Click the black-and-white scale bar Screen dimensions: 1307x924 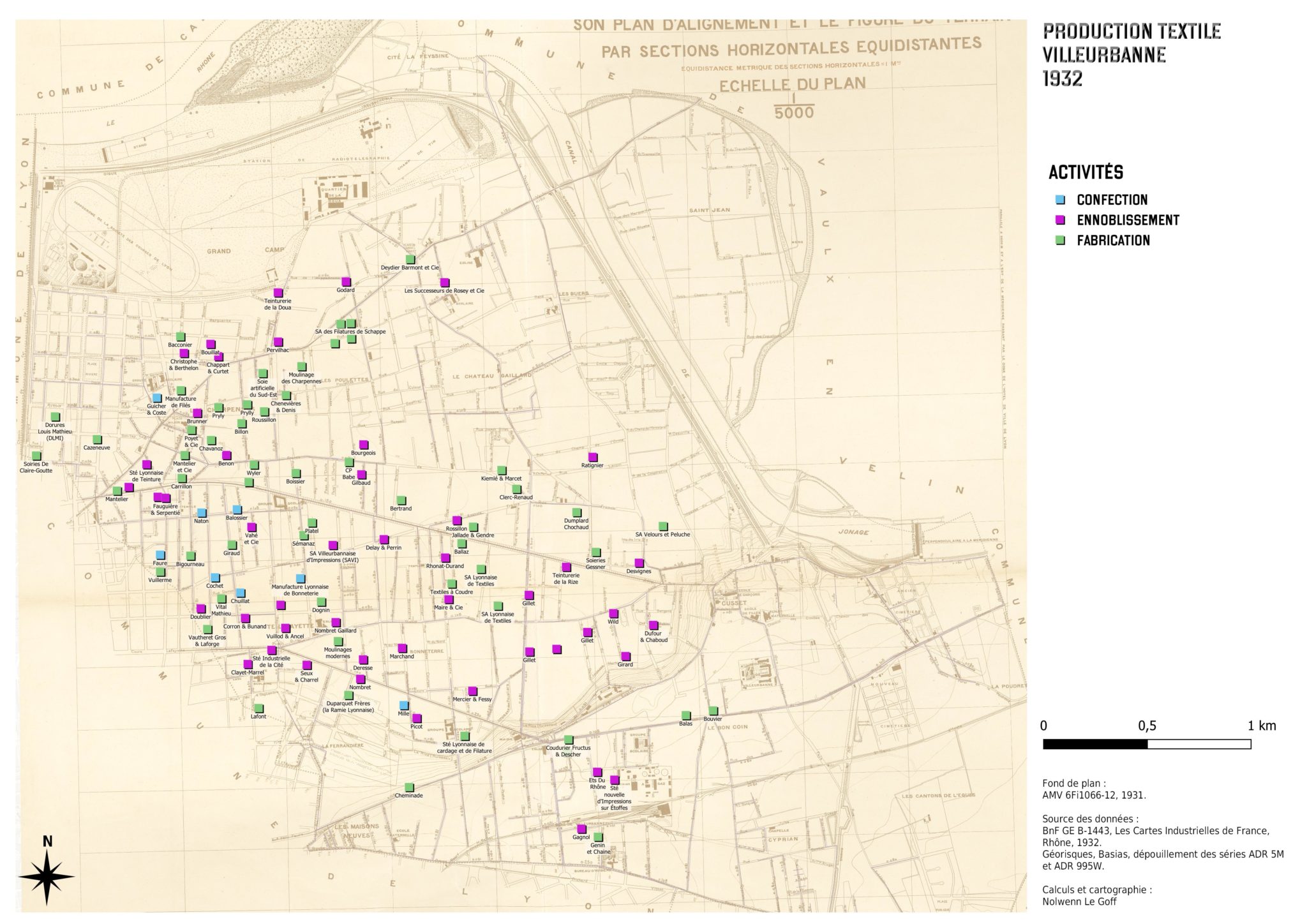pyautogui.click(x=1146, y=744)
